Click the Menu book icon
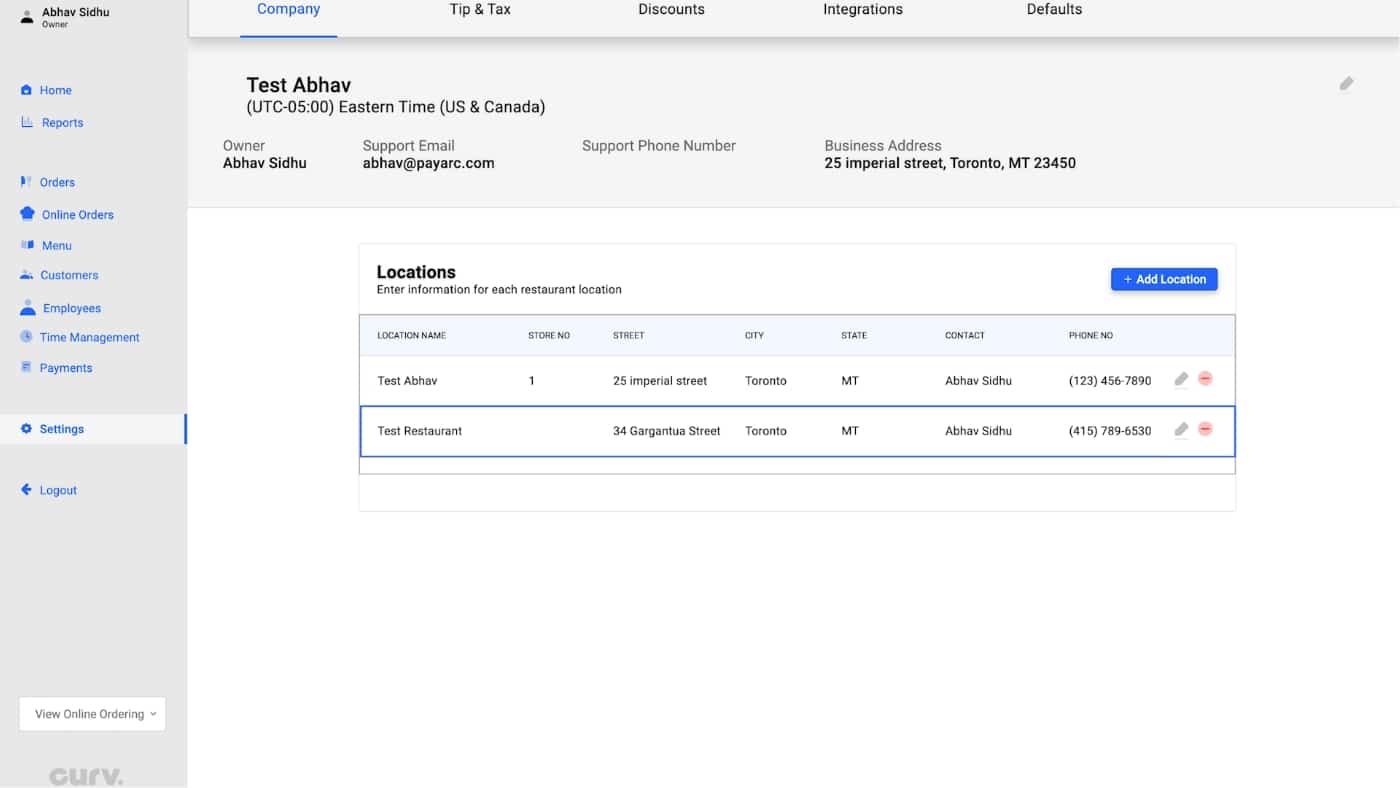Image resolution: width=1400 pixels, height=788 pixels. coord(27,245)
